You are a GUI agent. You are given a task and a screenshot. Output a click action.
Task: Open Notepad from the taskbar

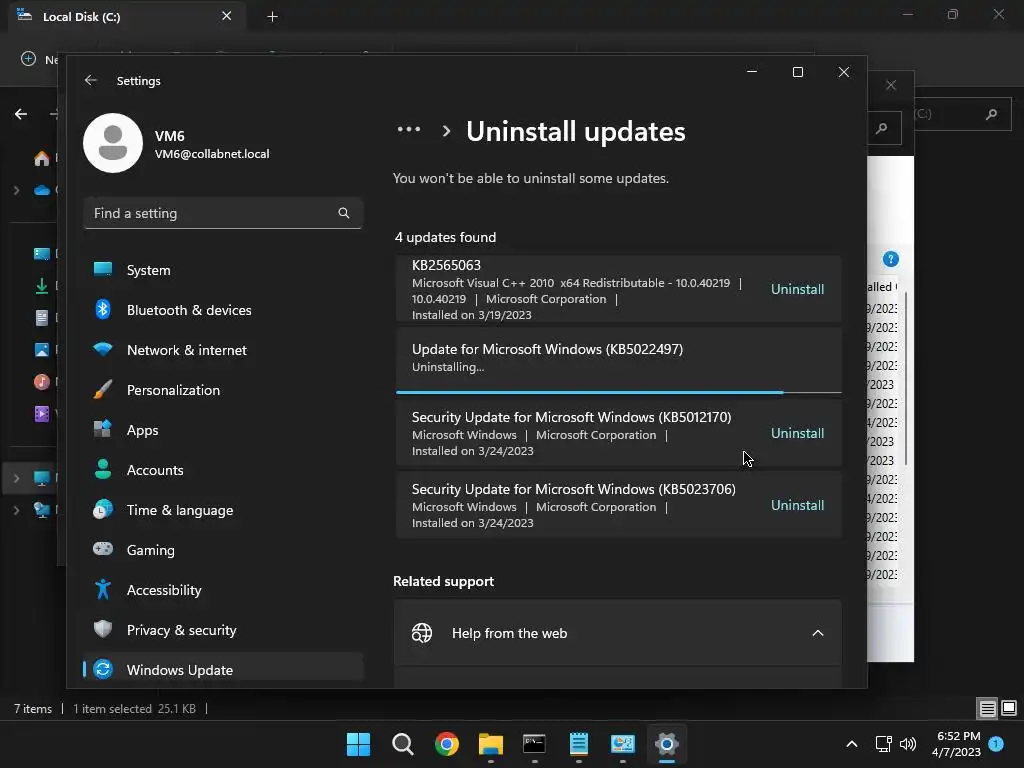579,744
